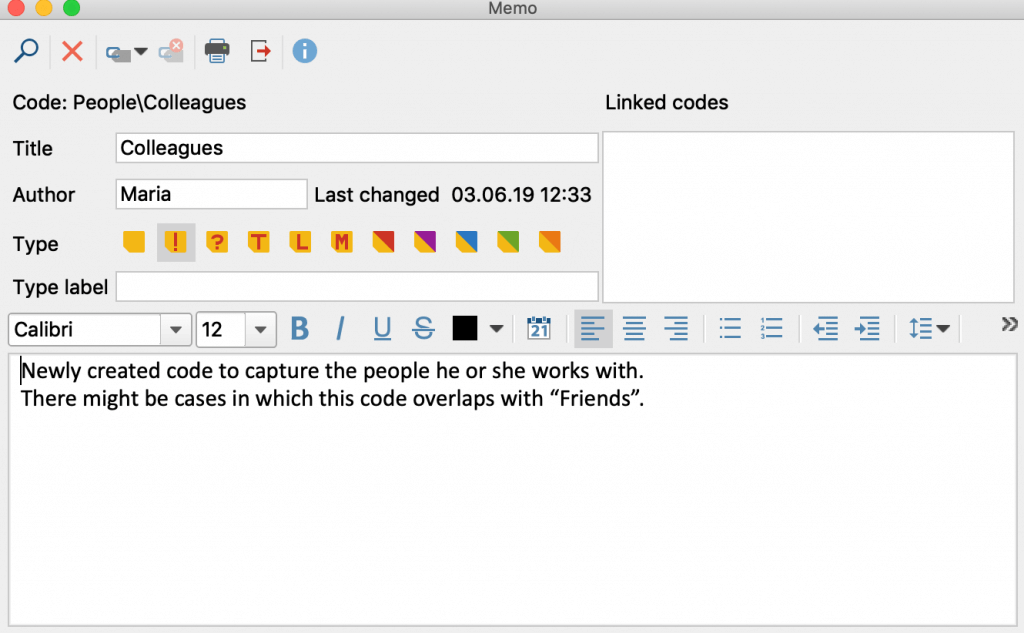
Task: Pick the 'T' memo type symbol
Action: tap(258, 241)
